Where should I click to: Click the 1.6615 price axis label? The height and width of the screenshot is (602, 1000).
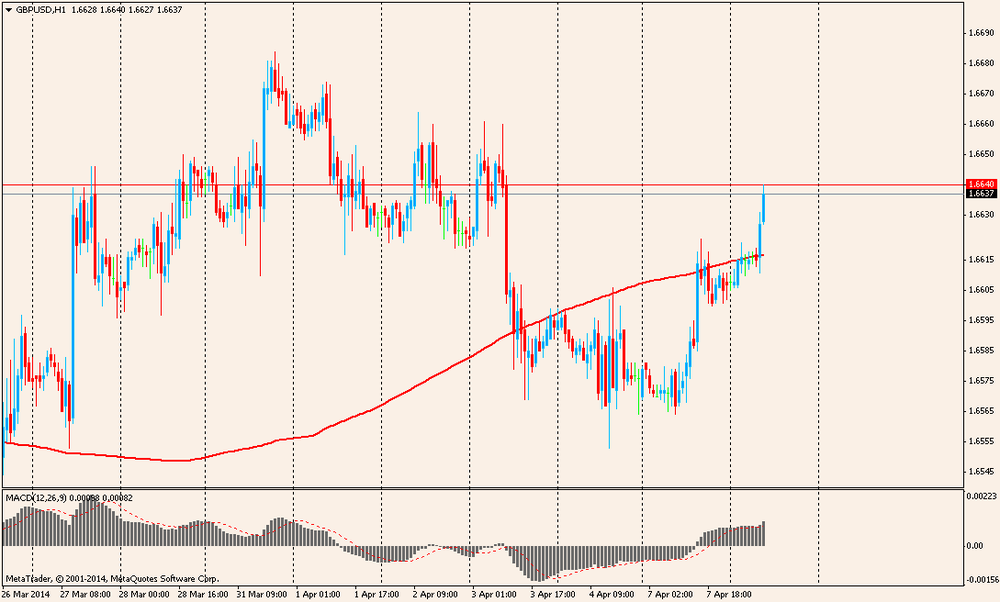pyautogui.click(x=981, y=260)
